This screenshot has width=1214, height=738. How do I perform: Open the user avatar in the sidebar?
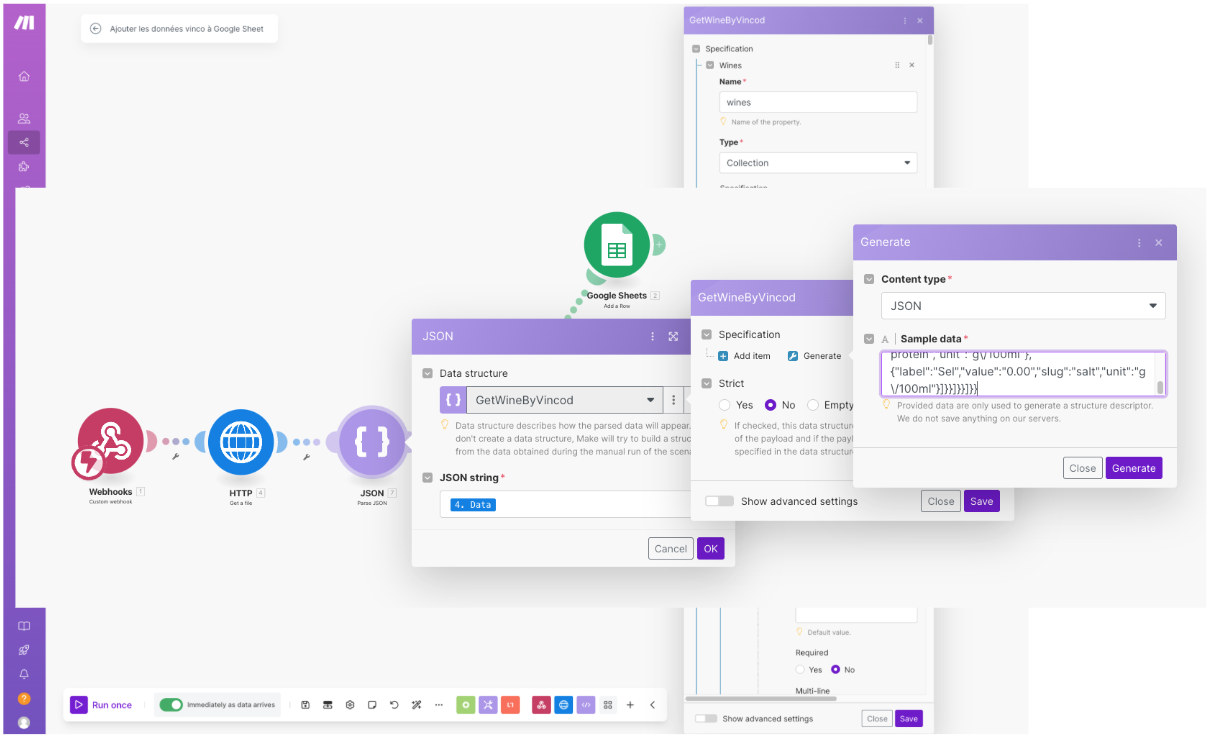pyautogui.click(x=24, y=722)
